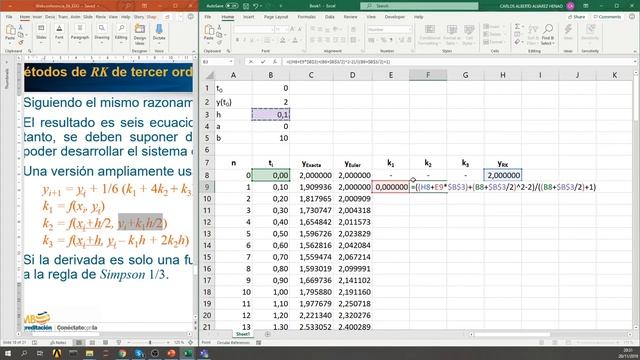Select the Sheet1 tab

click(243, 334)
